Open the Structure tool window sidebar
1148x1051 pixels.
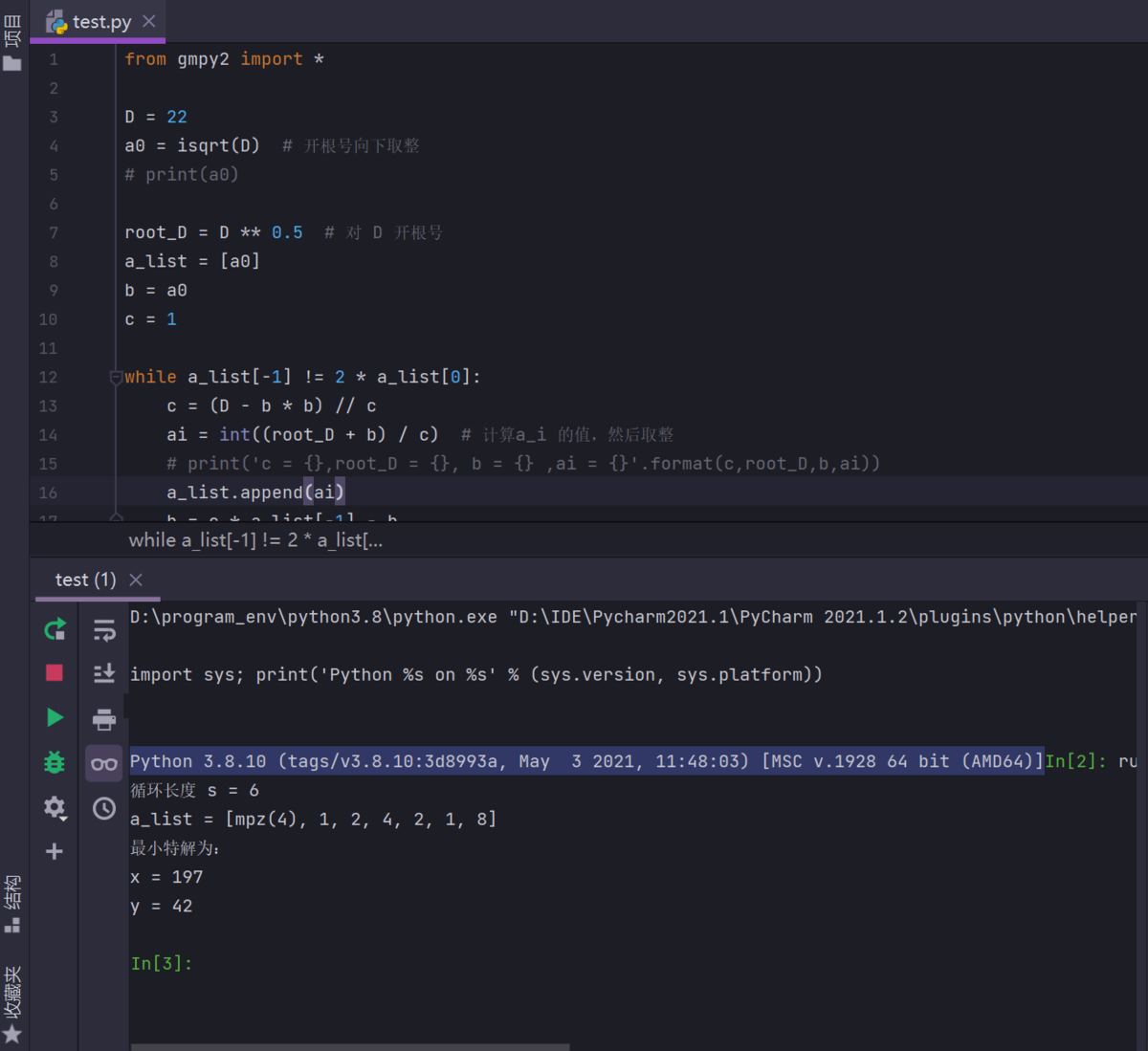(12, 903)
